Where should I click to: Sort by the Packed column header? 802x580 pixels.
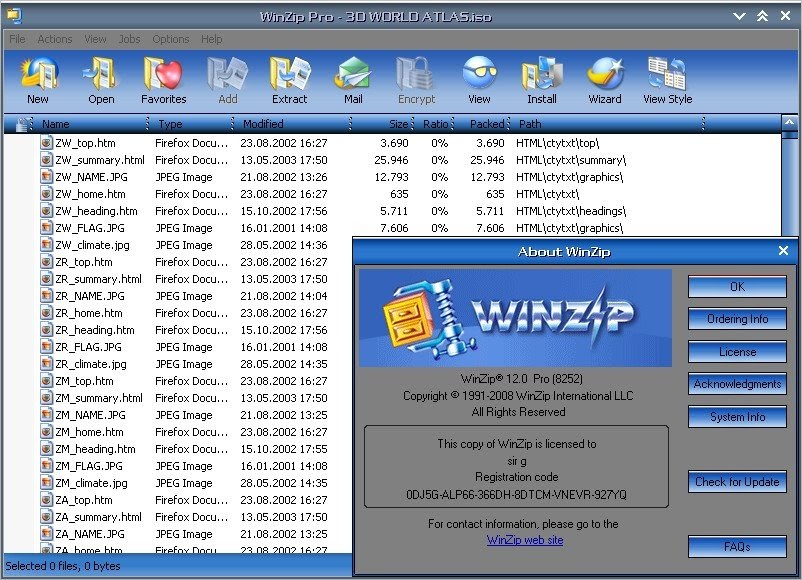click(x=487, y=124)
